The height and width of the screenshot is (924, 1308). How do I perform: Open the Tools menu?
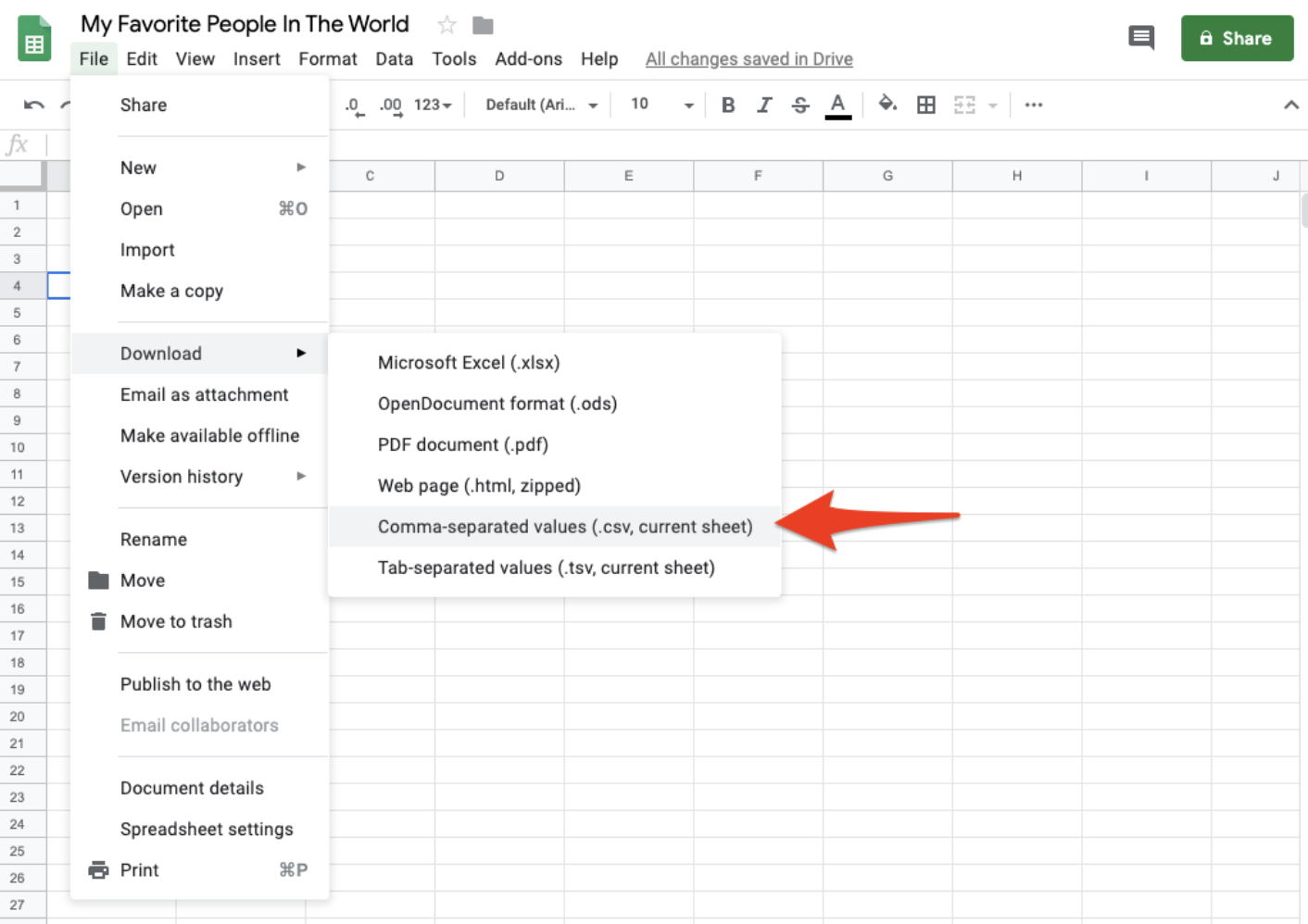pos(454,58)
